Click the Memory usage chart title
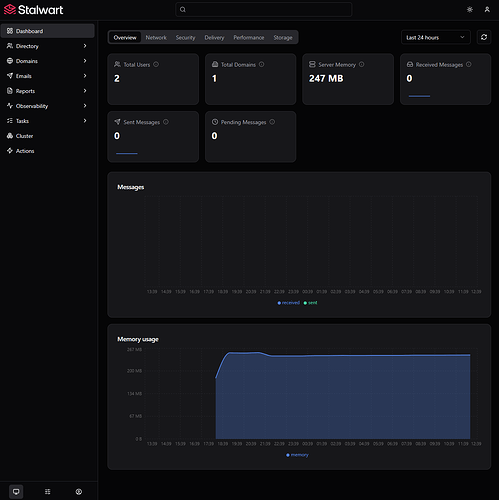 (x=138, y=339)
